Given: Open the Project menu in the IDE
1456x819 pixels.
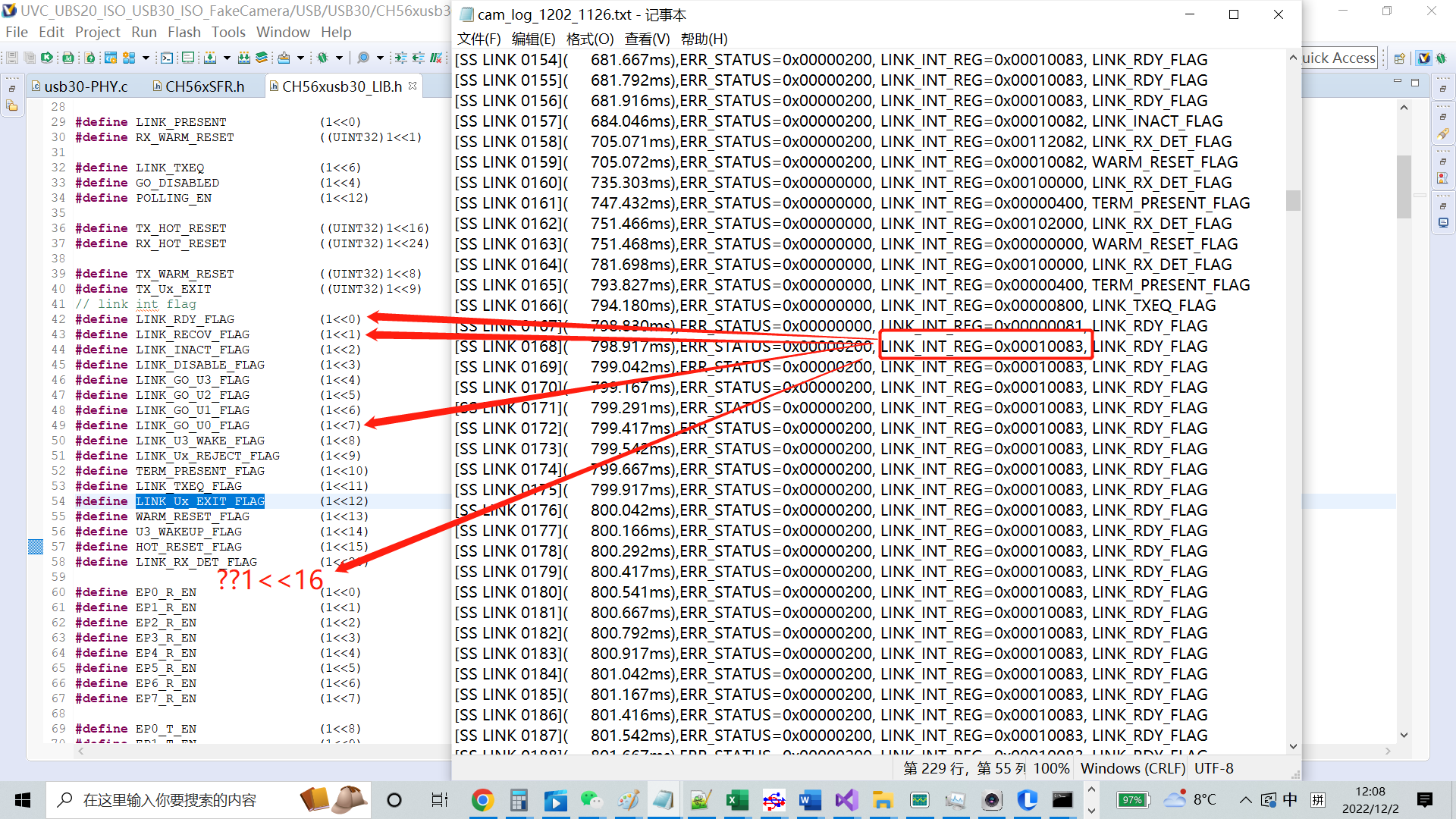Looking at the screenshot, I should point(98,32).
